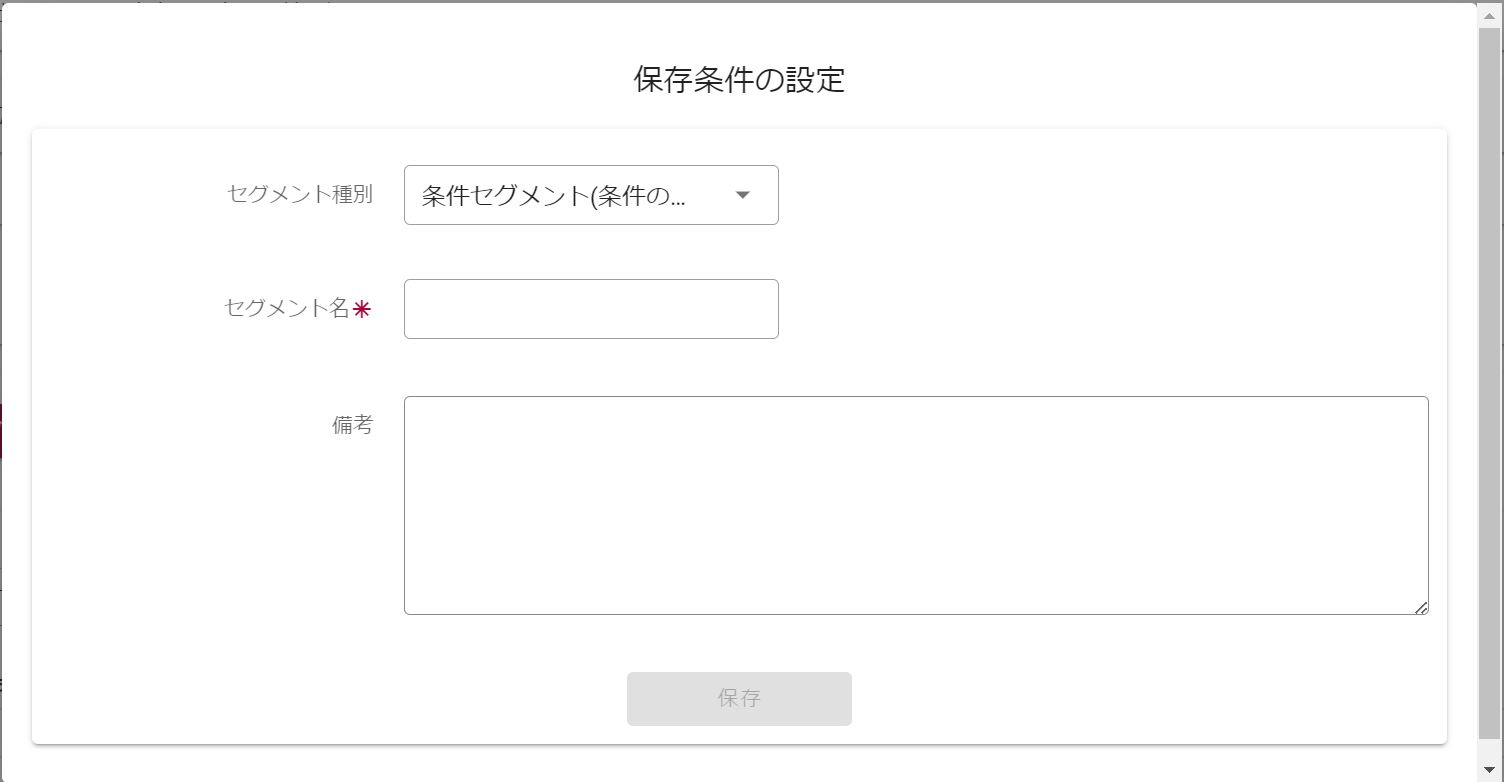The height and width of the screenshot is (782, 1504).
Task: Click the scrollbar down arrow
Action: pos(1489,769)
